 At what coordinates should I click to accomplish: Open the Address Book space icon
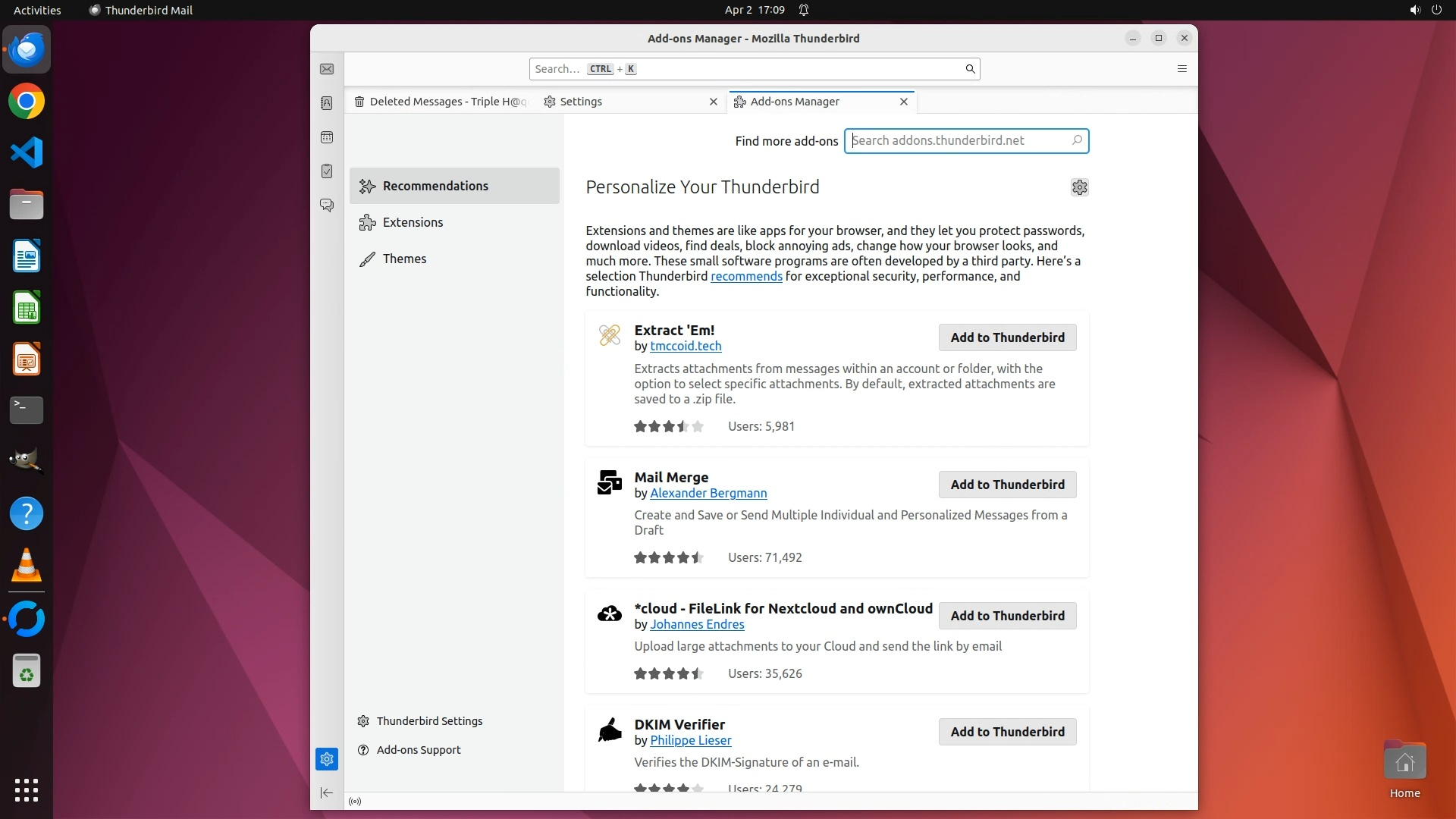[327, 103]
